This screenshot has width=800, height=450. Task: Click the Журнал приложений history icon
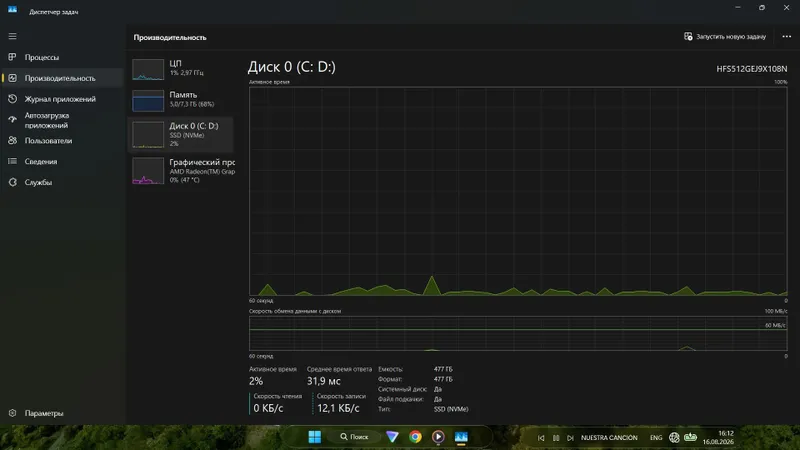tap(12, 99)
